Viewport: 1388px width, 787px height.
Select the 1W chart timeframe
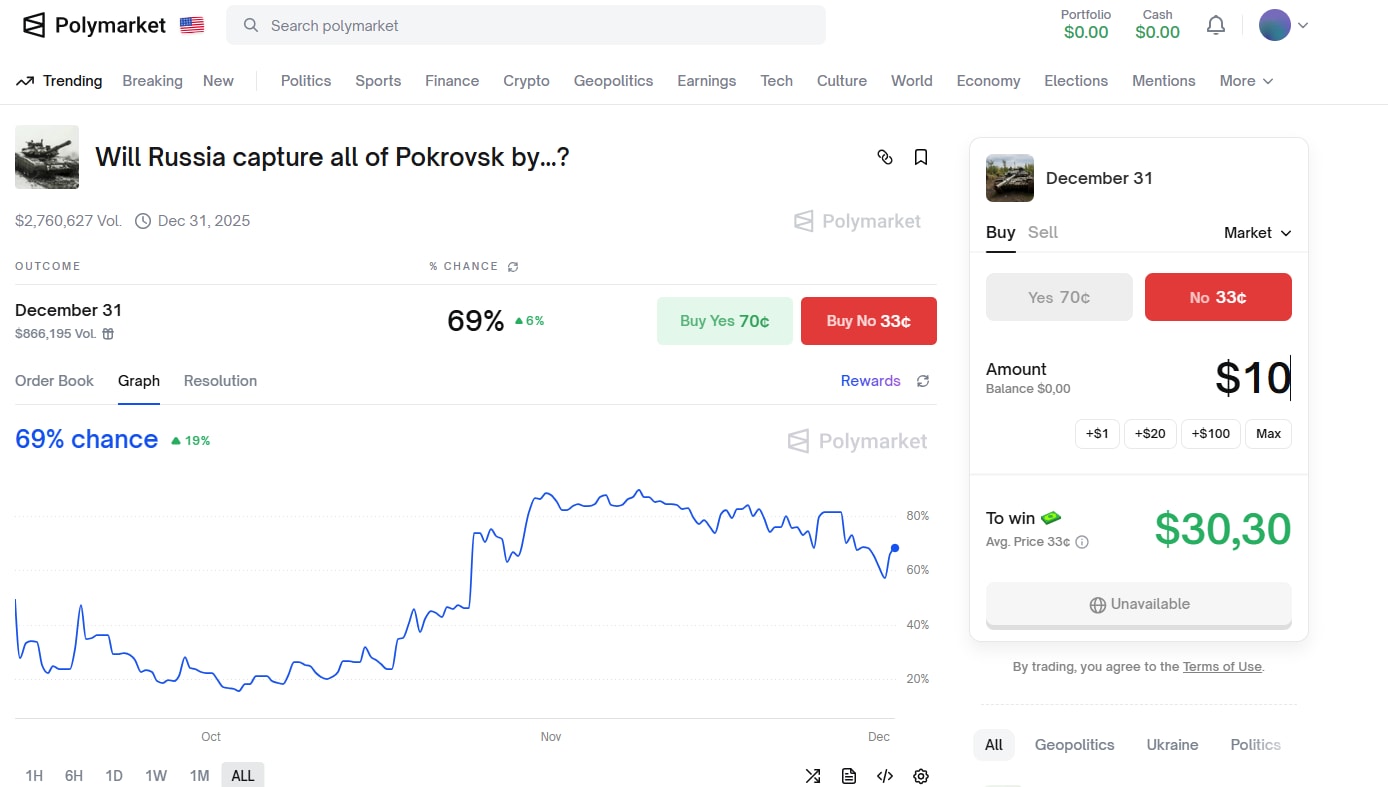coord(156,775)
